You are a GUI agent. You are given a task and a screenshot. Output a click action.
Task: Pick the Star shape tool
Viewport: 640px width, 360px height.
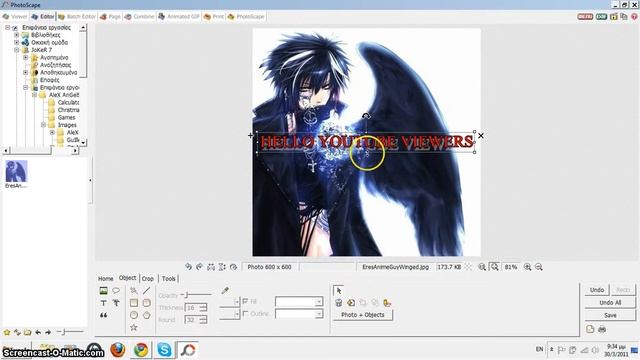(x=133, y=327)
